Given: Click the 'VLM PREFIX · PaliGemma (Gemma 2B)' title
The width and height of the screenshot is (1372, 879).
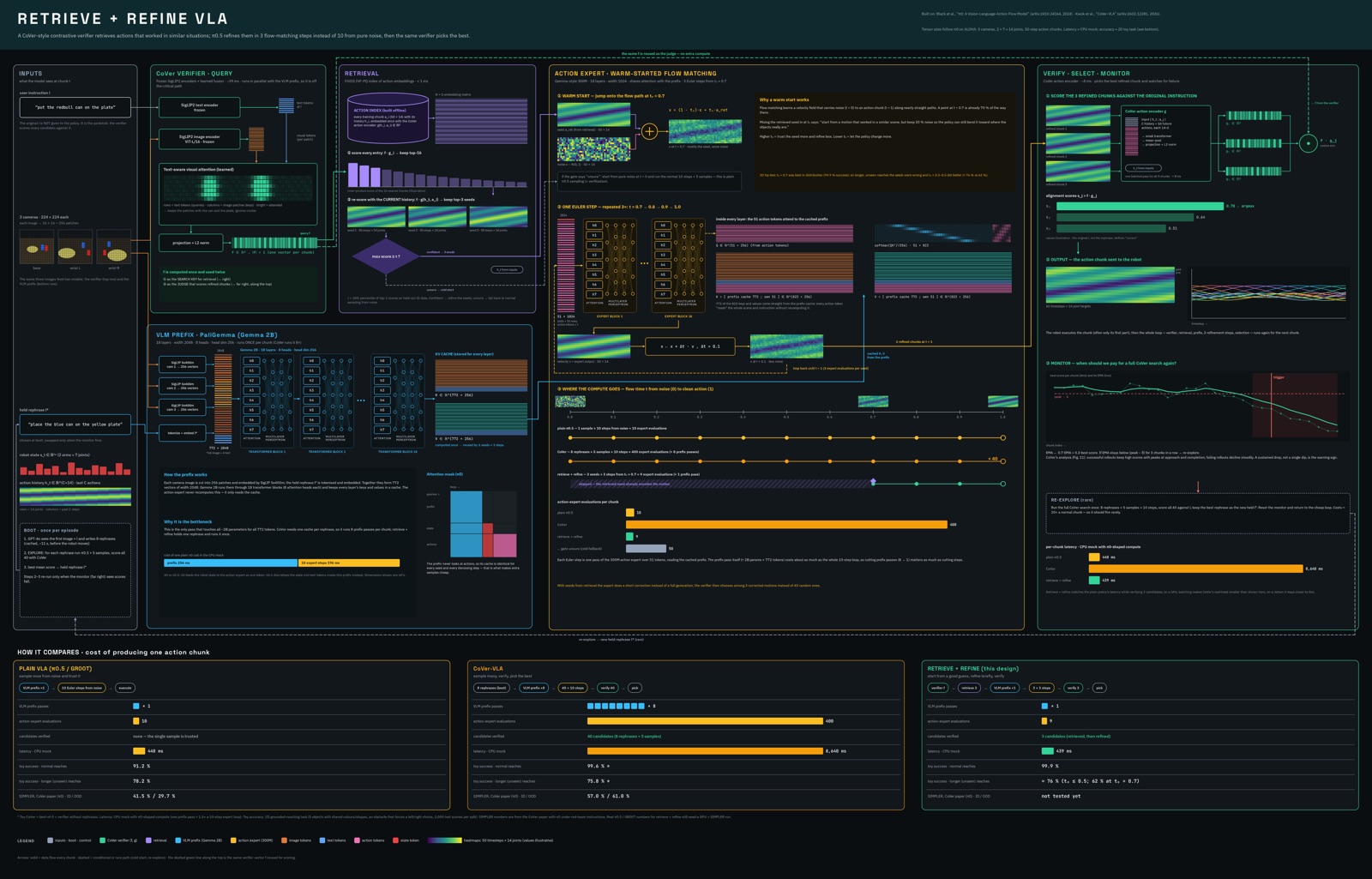Looking at the screenshot, I should tap(216, 334).
